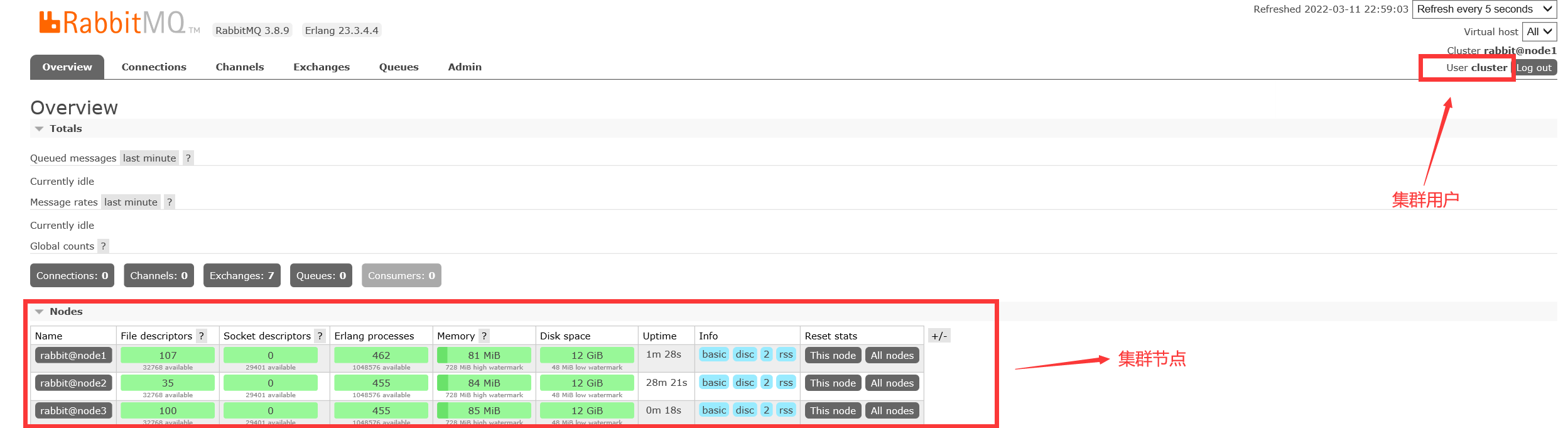
Task: Click the rabbit@node1 memory usage bar
Action: point(484,355)
